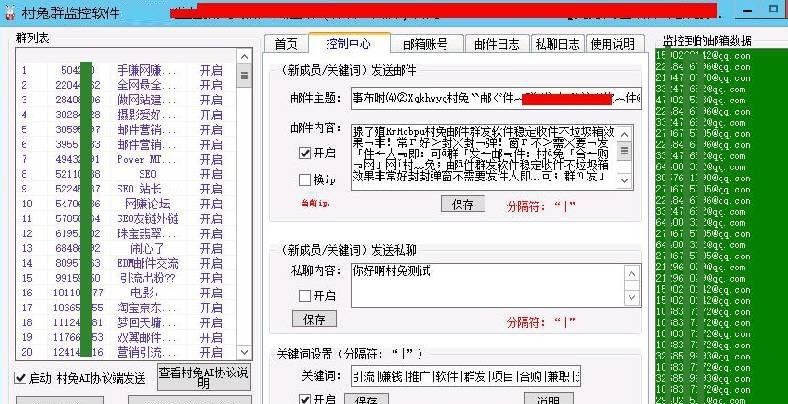Click the 私聊内容 box scroll-up arrow

point(632,274)
